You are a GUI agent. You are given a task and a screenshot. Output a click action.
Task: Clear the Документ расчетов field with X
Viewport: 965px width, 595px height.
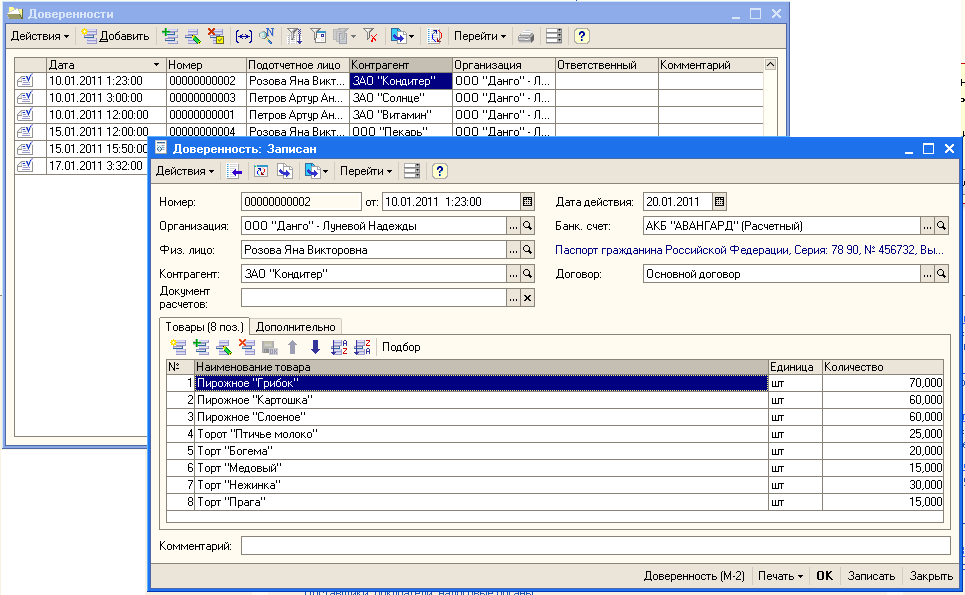(528, 297)
